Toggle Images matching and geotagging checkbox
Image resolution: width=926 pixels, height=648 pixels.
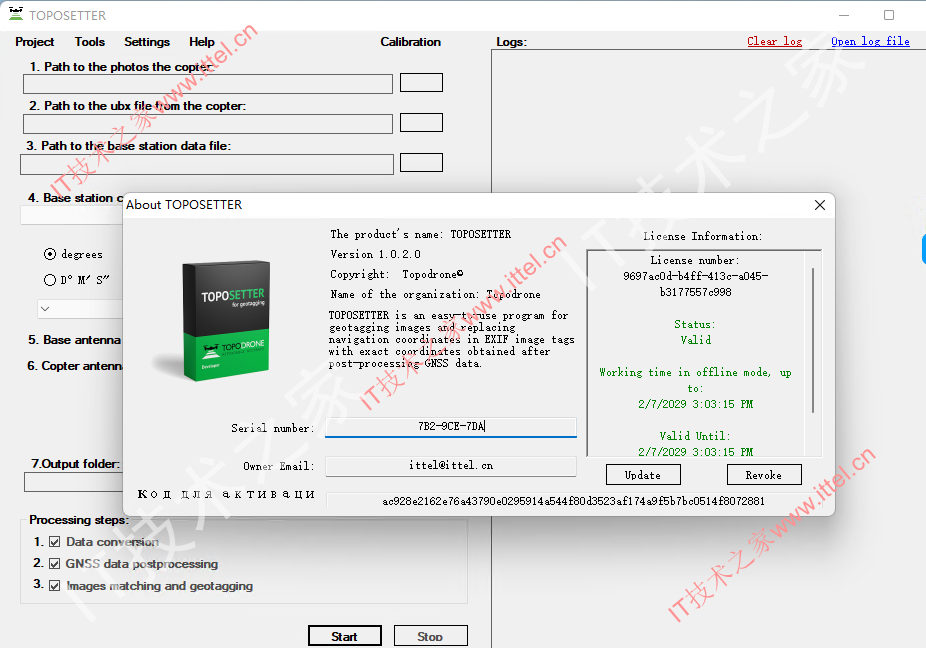pyautogui.click(x=55, y=585)
